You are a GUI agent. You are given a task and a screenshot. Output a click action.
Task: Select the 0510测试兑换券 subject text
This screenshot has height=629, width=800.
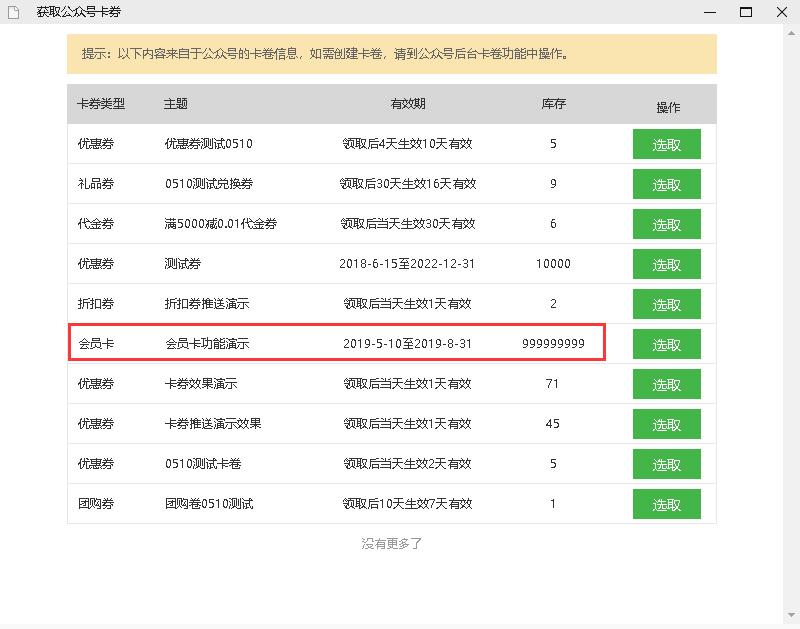209,184
